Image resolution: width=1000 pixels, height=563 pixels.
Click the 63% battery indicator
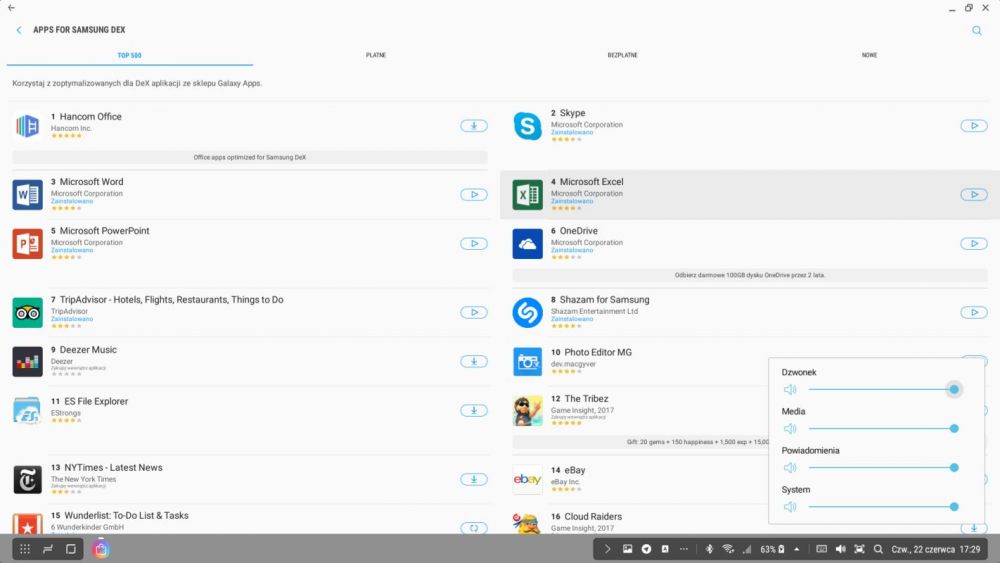pyautogui.click(x=772, y=549)
